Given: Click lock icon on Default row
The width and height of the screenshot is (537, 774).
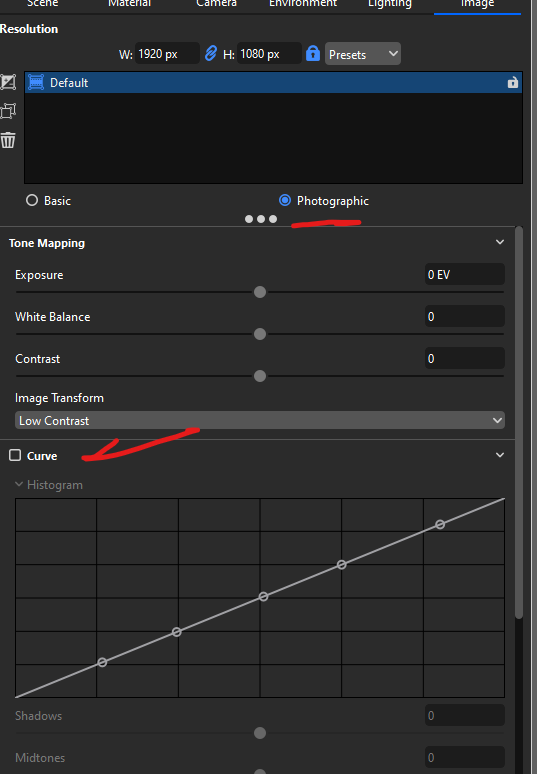Looking at the screenshot, I should [x=513, y=82].
